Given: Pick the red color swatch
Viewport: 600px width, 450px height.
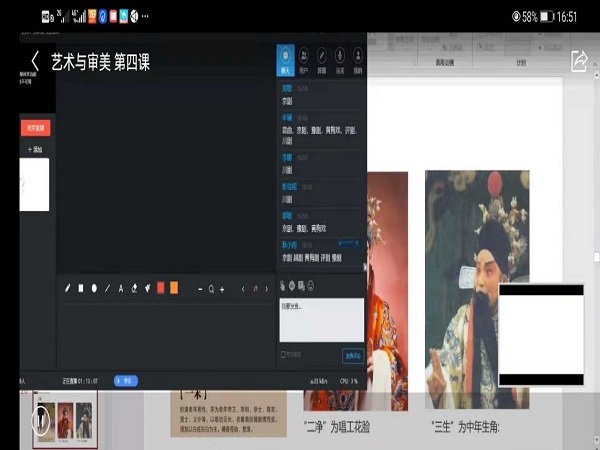Looking at the screenshot, I should (160, 288).
